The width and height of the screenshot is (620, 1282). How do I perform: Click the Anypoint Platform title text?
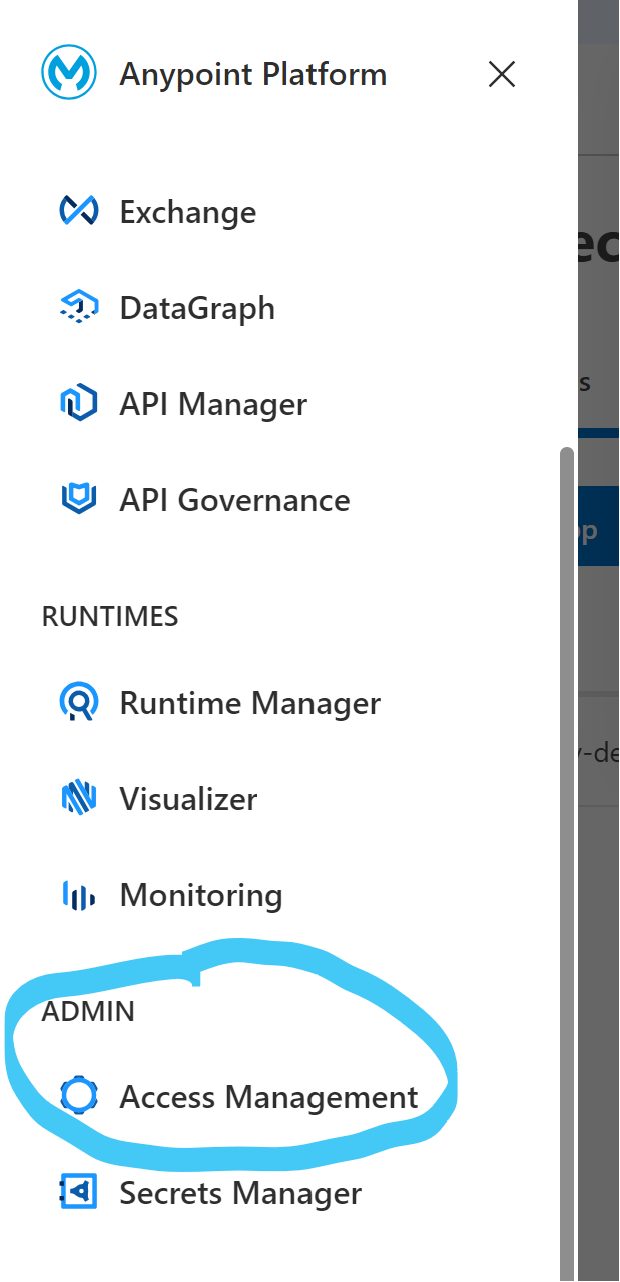[x=253, y=75]
